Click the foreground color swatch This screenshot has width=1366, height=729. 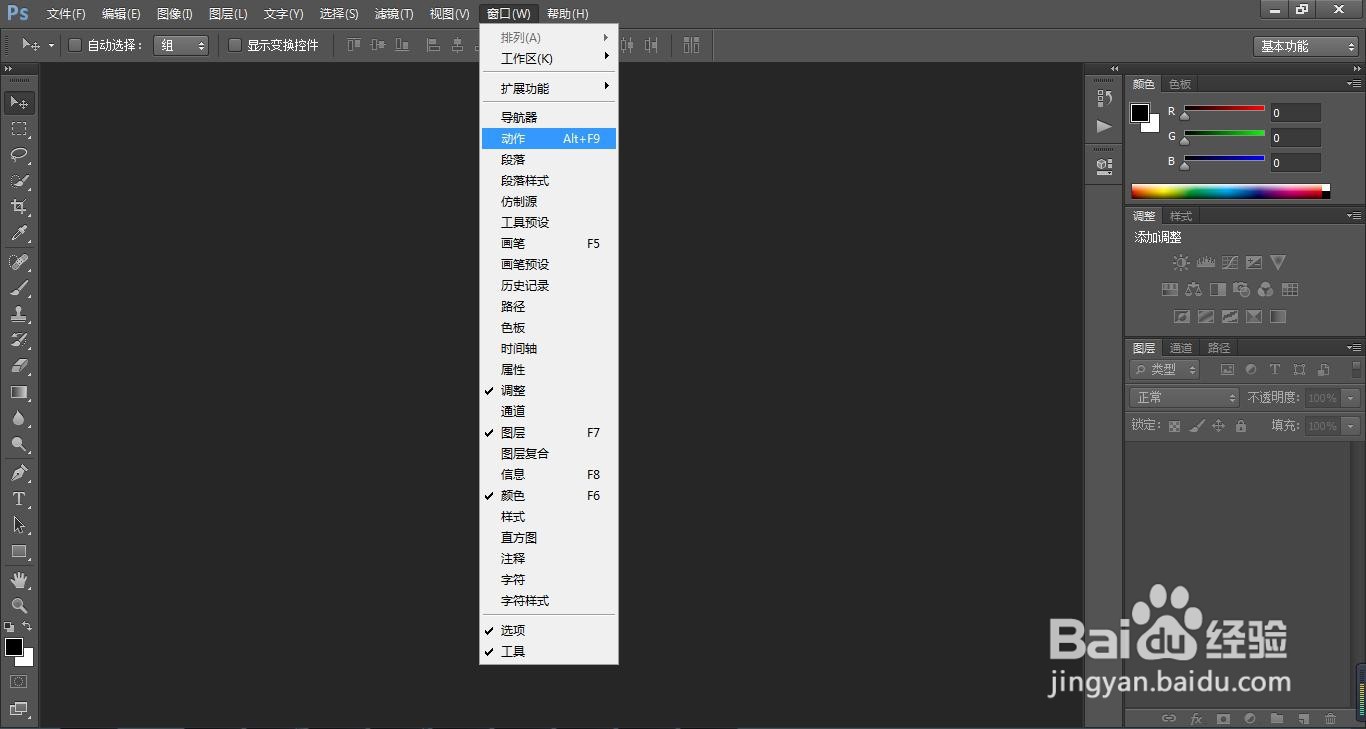[x=14, y=646]
